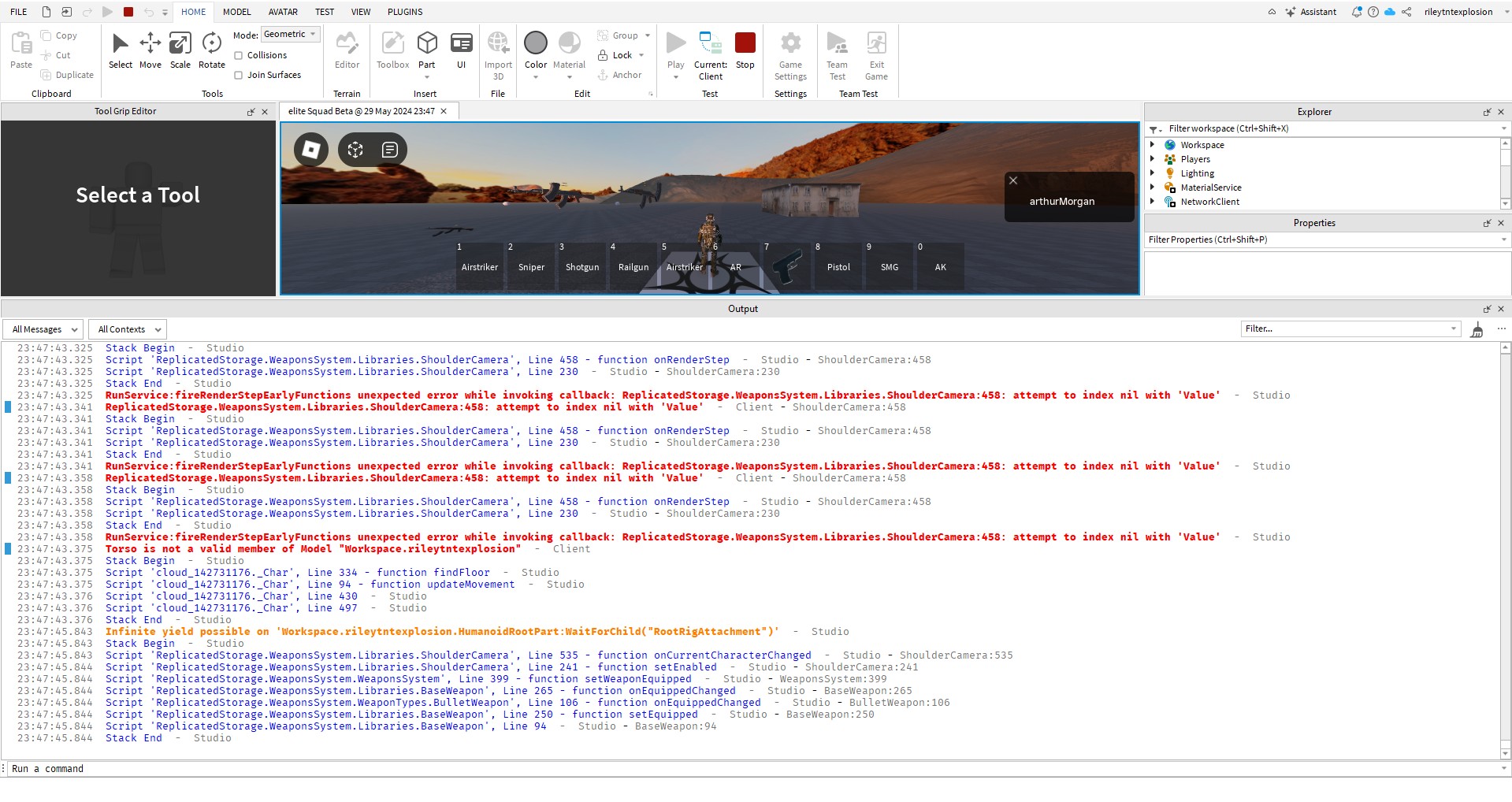The width and height of the screenshot is (1512, 802).
Task: Insert a new Part
Action: (x=427, y=47)
